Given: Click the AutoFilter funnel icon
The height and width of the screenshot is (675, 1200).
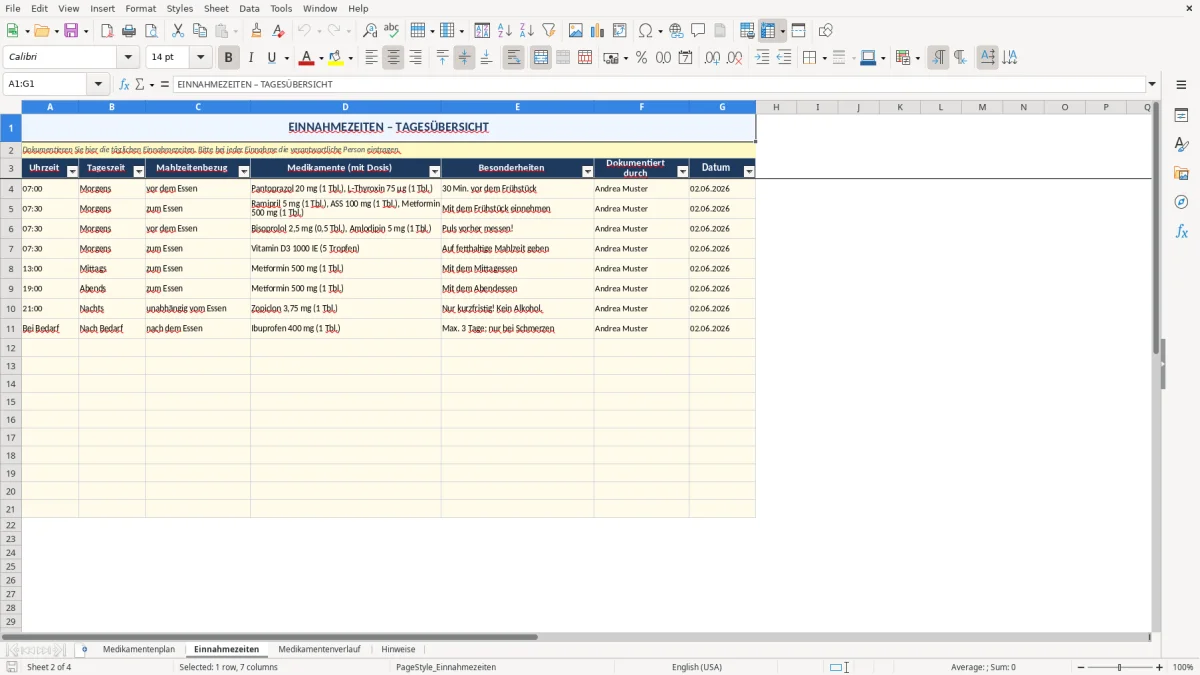Looking at the screenshot, I should pyautogui.click(x=549, y=31).
